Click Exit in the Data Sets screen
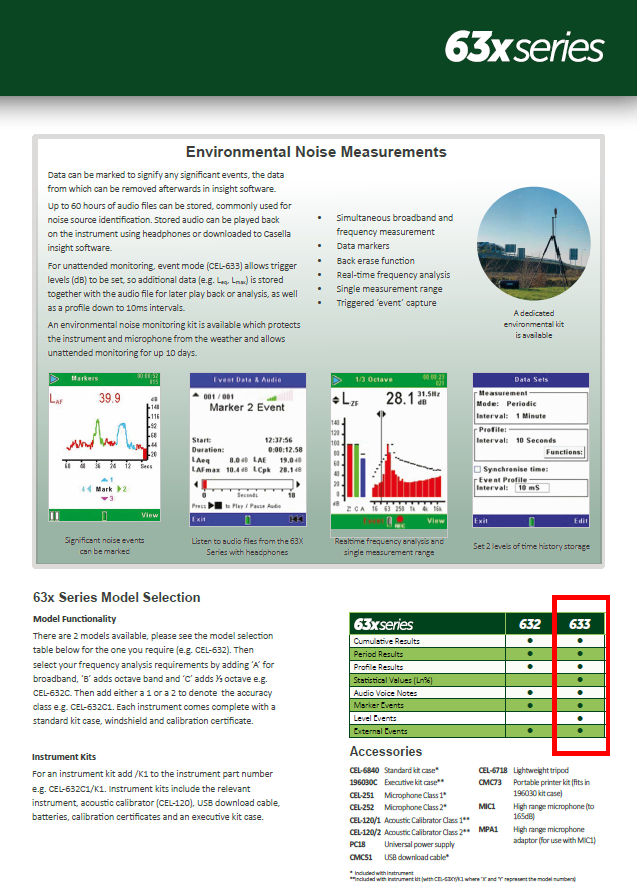This screenshot has height=885, width=637. 481,520
